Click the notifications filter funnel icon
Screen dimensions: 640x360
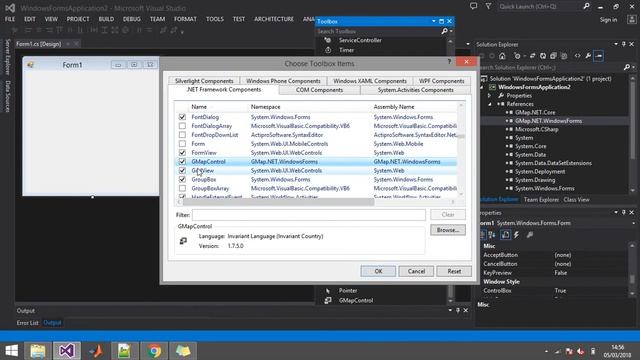pyautogui.click(x=488, y=6)
